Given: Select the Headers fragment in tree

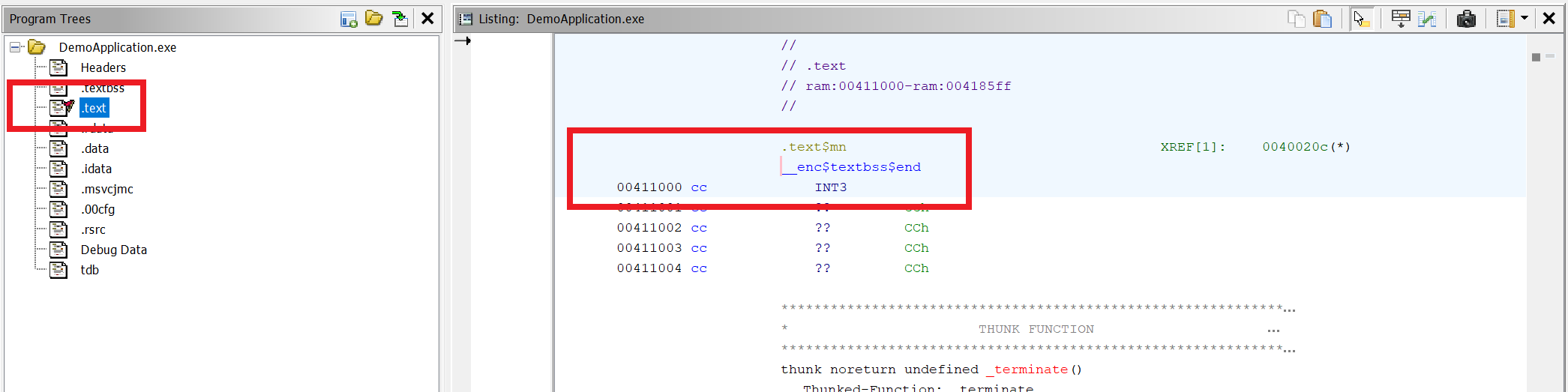Looking at the screenshot, I should 103,67.
